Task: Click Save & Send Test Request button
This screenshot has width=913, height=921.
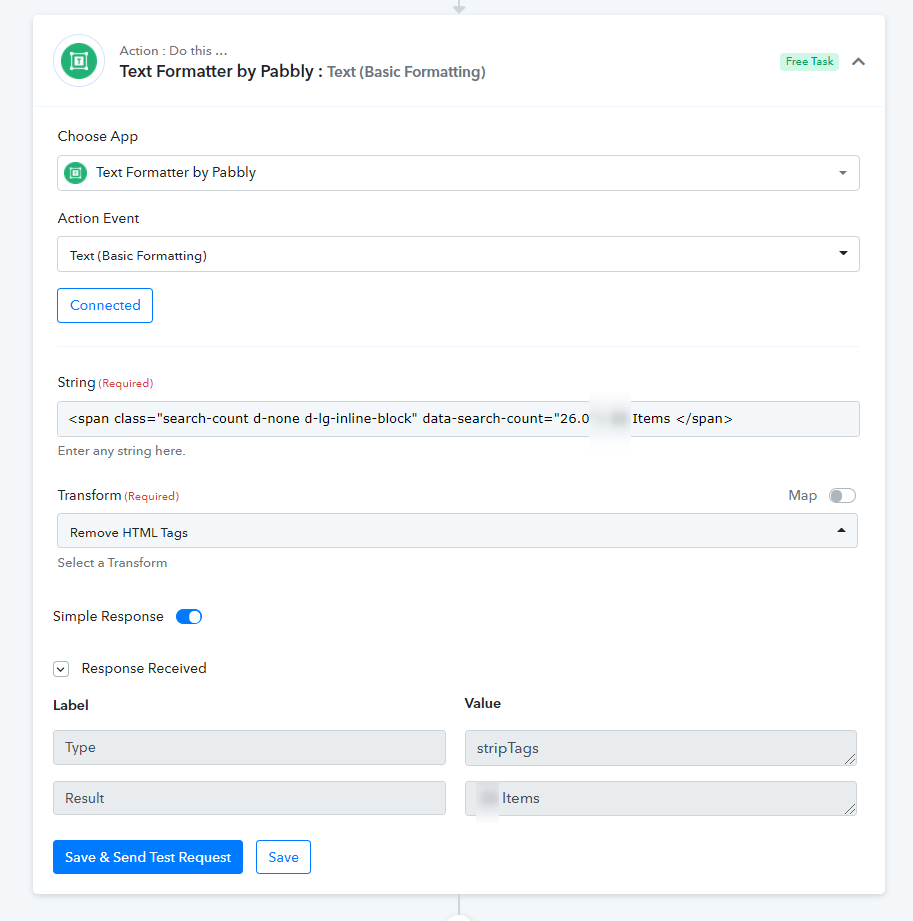Action: point(148,857)
